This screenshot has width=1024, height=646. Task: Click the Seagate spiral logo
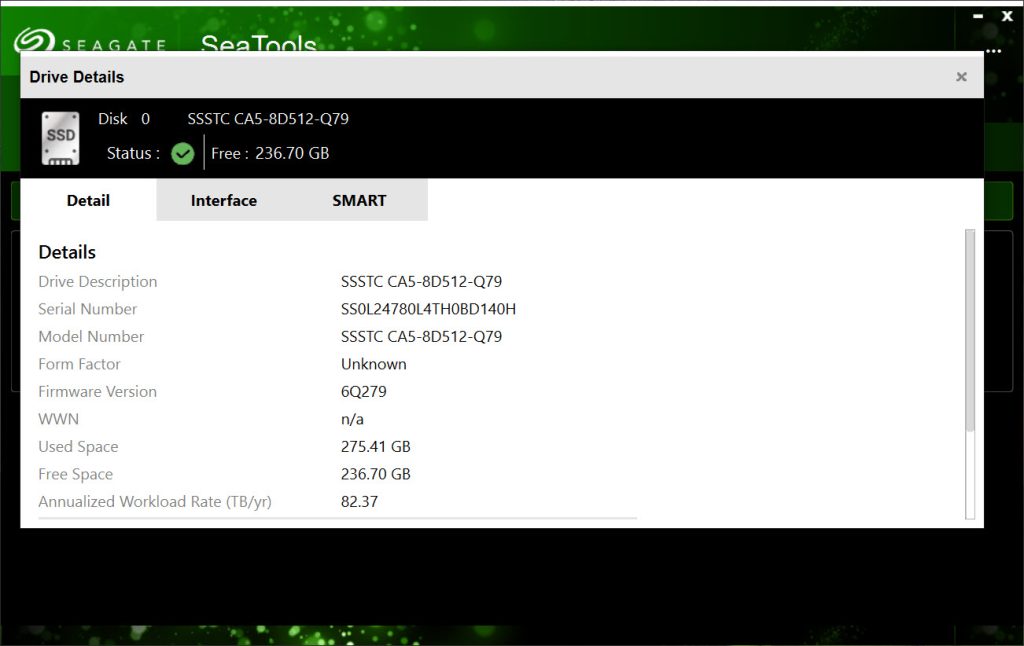click(x=32, y=42)
